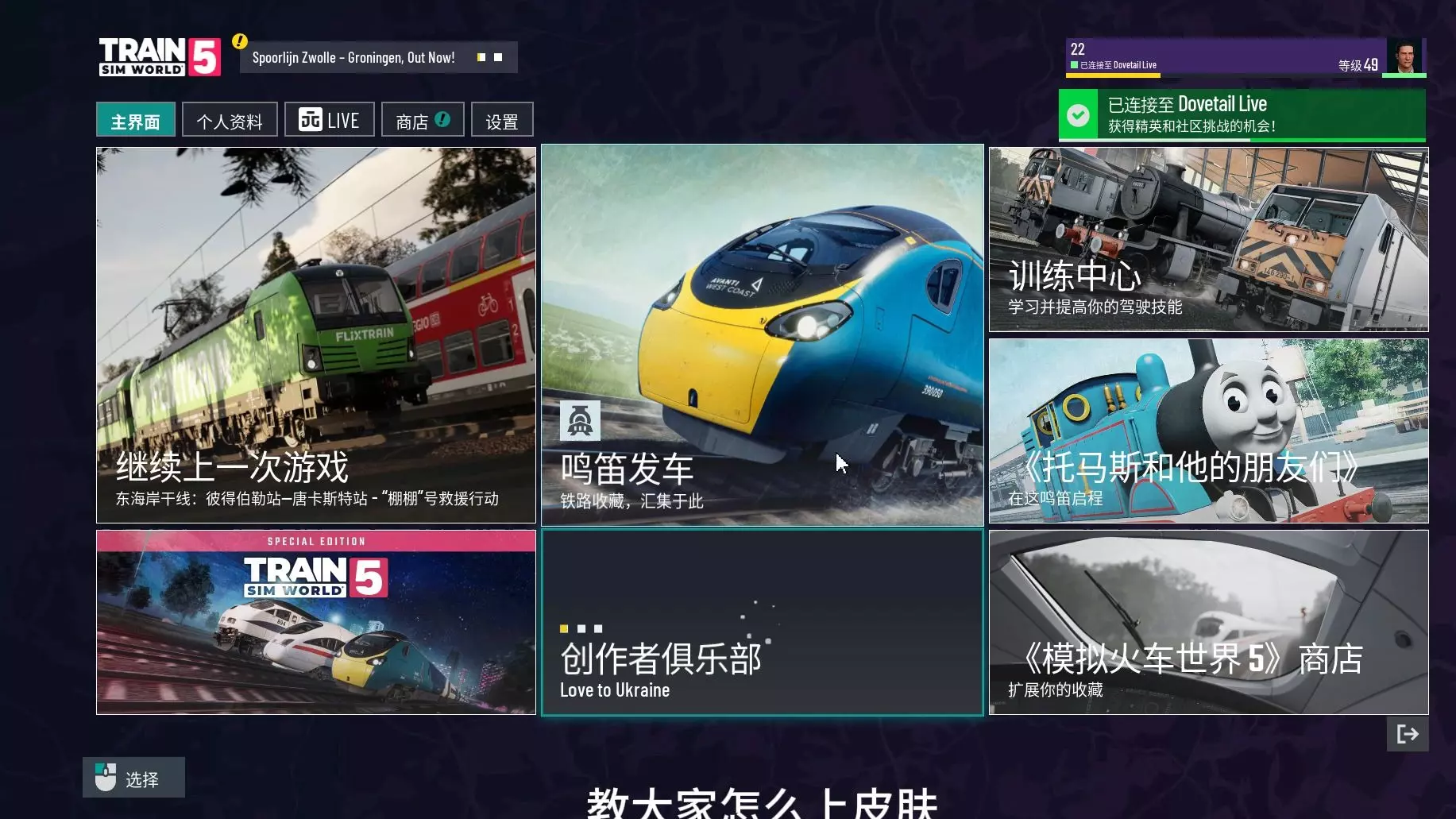
Task: Open the 训练中心 tile
Action: [x=1209, y=239]
